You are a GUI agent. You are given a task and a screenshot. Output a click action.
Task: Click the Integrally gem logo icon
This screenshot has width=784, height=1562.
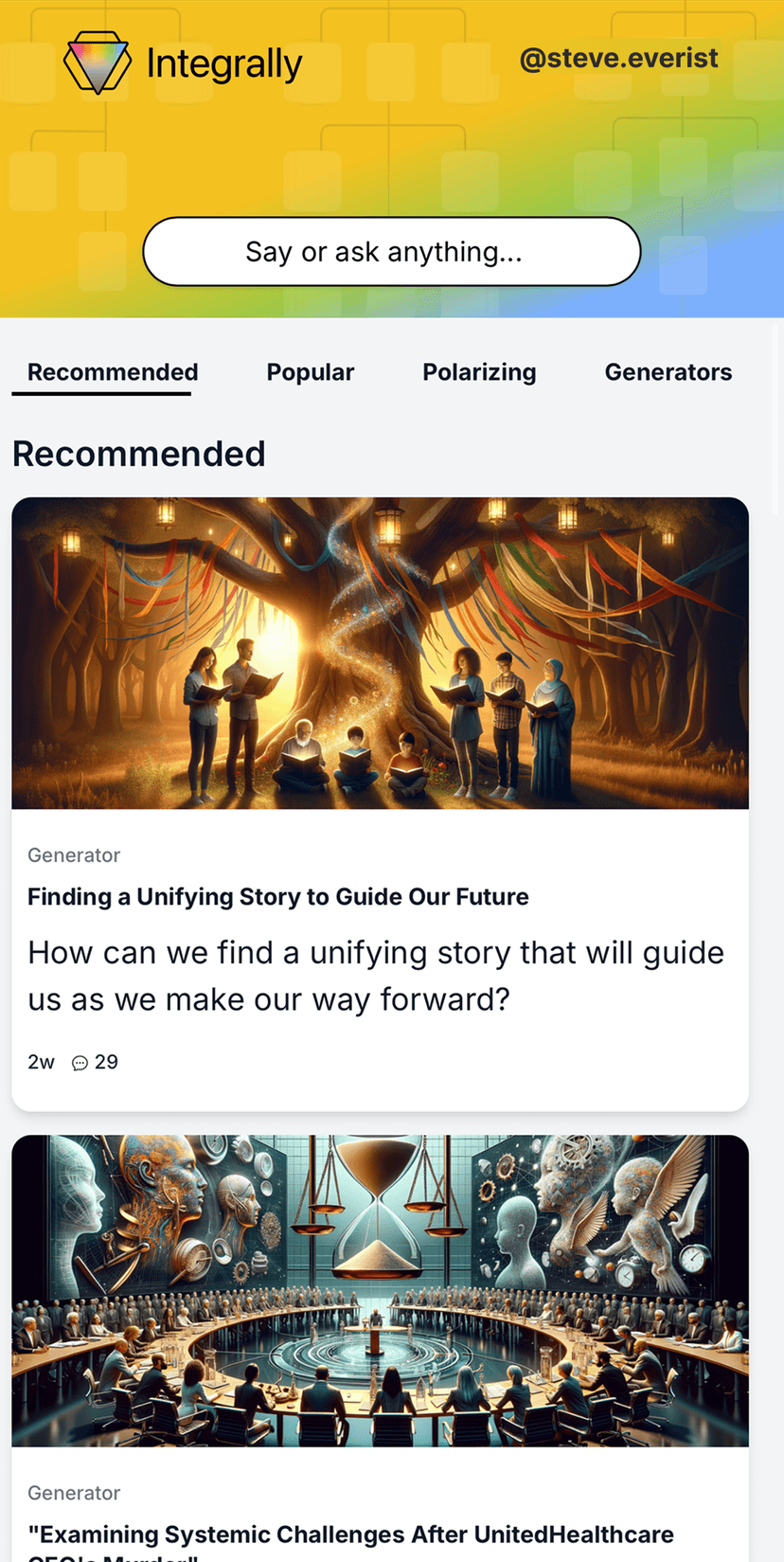[x=97, y=63]
